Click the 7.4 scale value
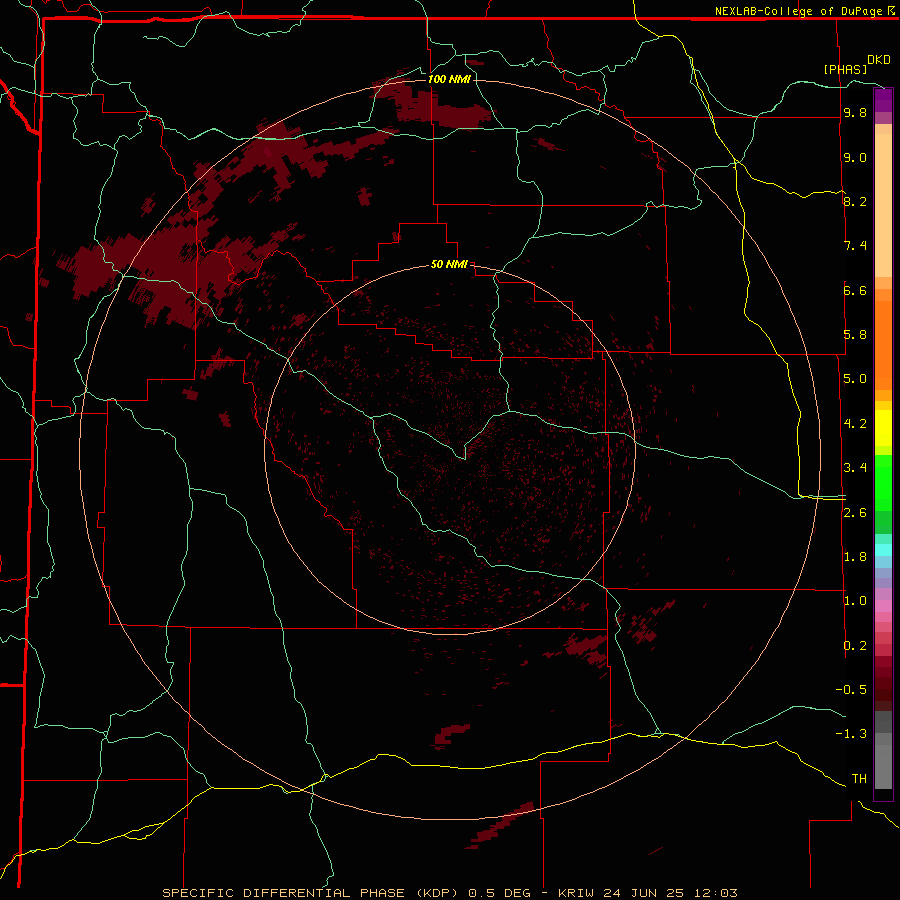The height and width of the screenshot is (900, 900). [x=855, y=245]
